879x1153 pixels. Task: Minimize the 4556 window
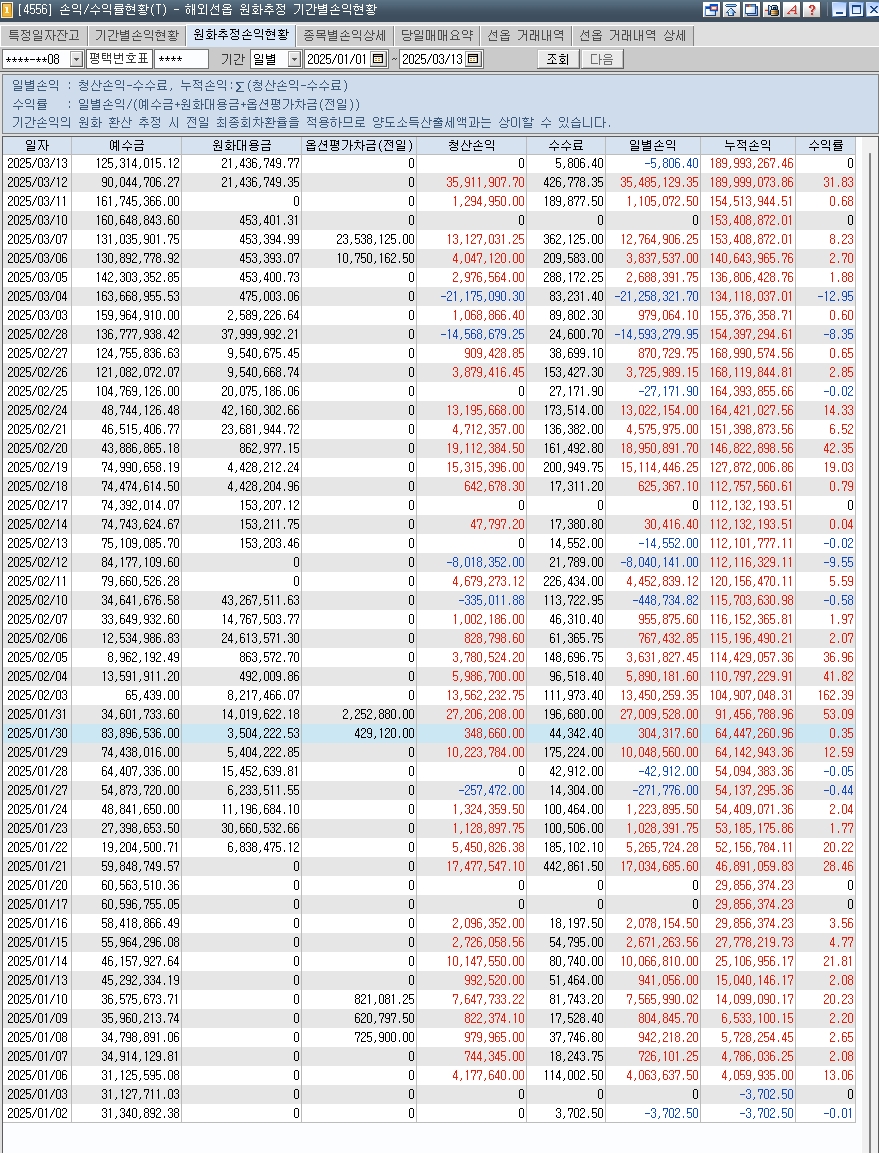(x=839, y=10)
